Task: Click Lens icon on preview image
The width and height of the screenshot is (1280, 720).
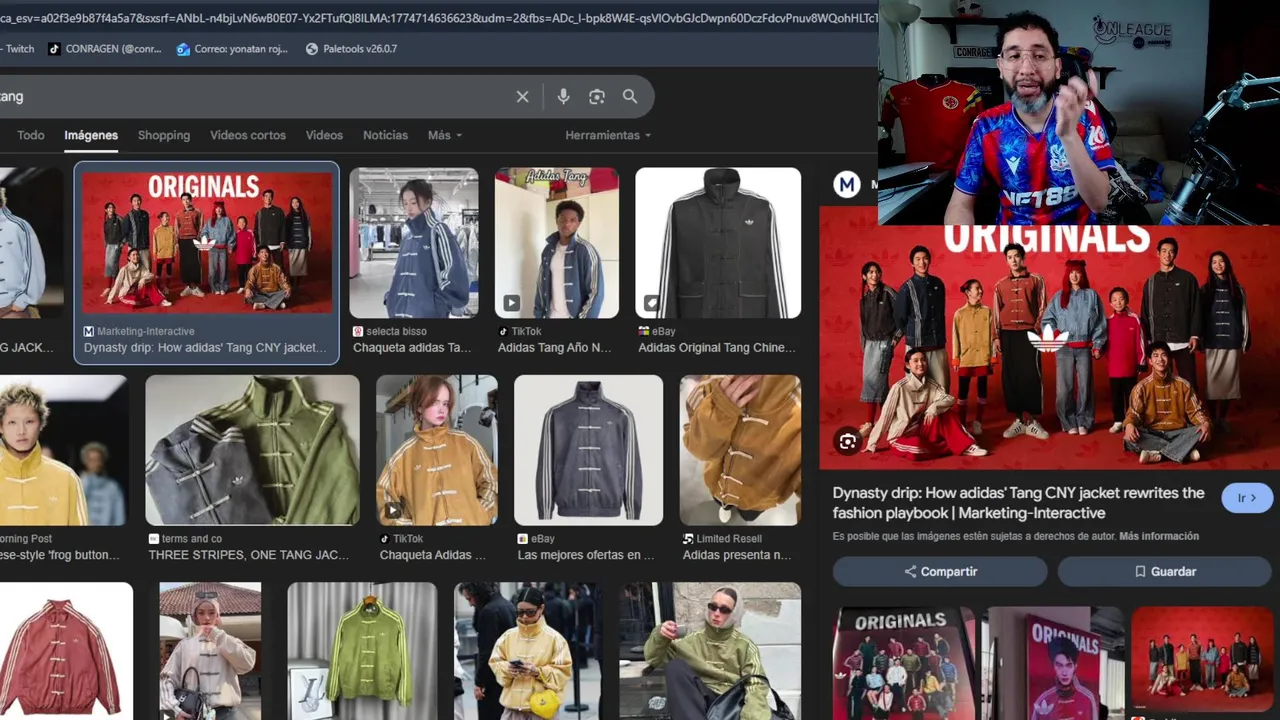Action: click(847, 442)
